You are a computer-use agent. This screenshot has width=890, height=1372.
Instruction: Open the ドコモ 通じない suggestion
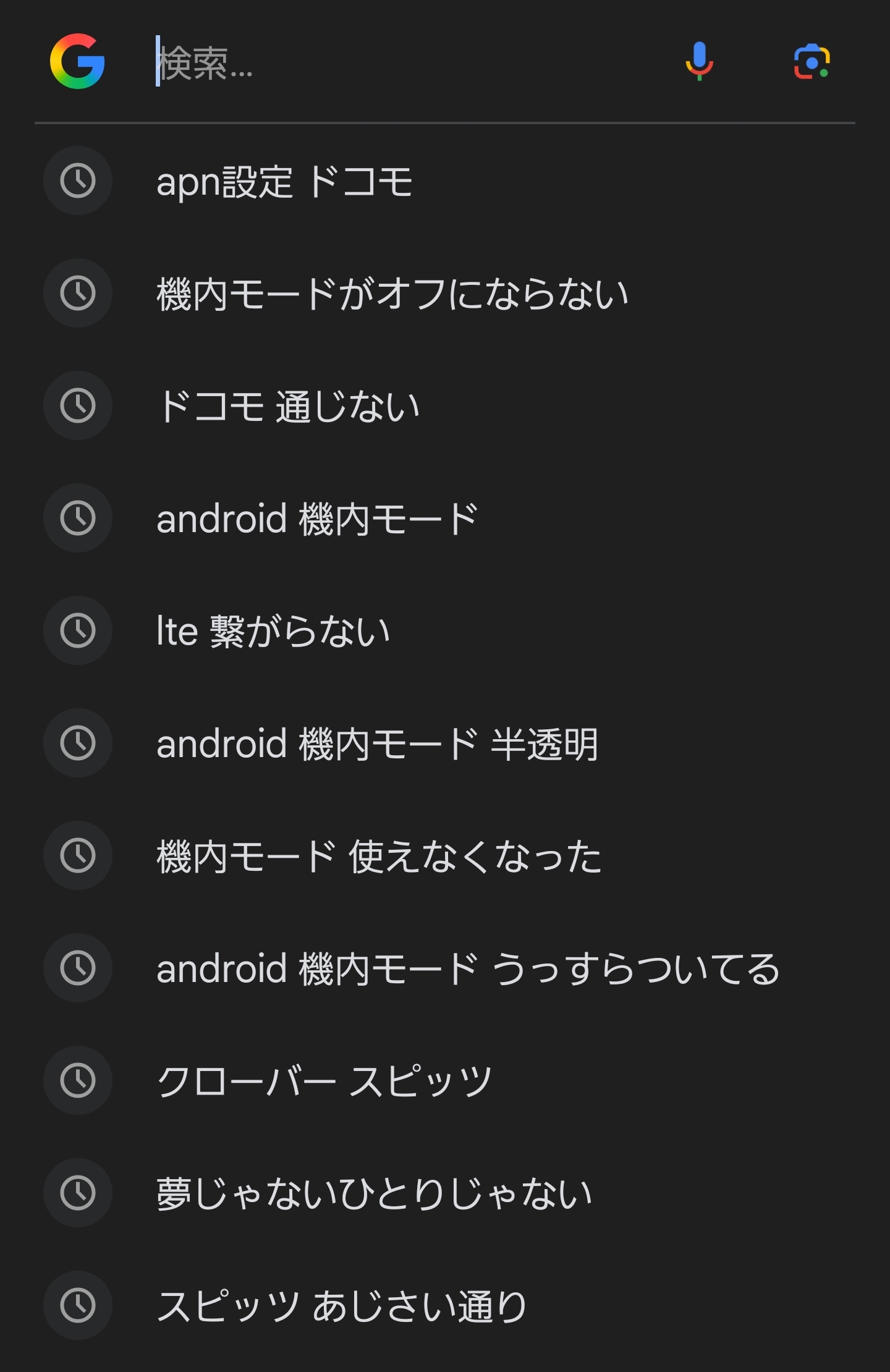pos(289,407)
